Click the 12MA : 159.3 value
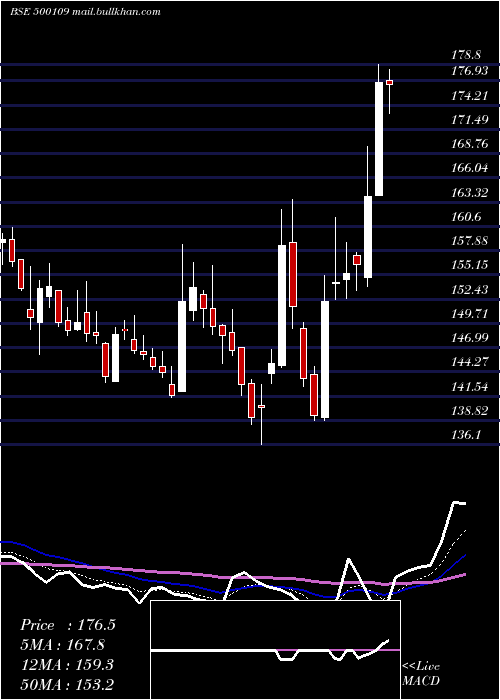500x700 pixels. pyautogui.click(x=68, y=665)
